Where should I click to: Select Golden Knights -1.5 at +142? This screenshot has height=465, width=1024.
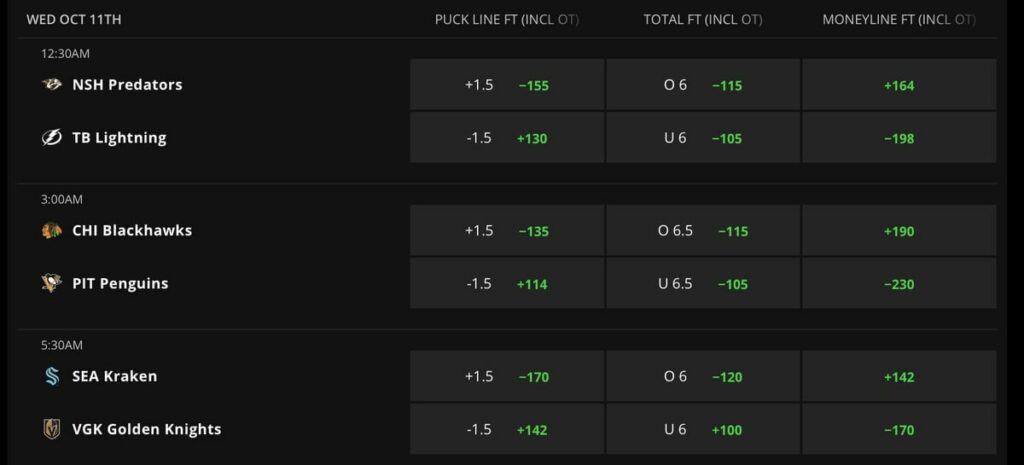[x=507, y=429]
